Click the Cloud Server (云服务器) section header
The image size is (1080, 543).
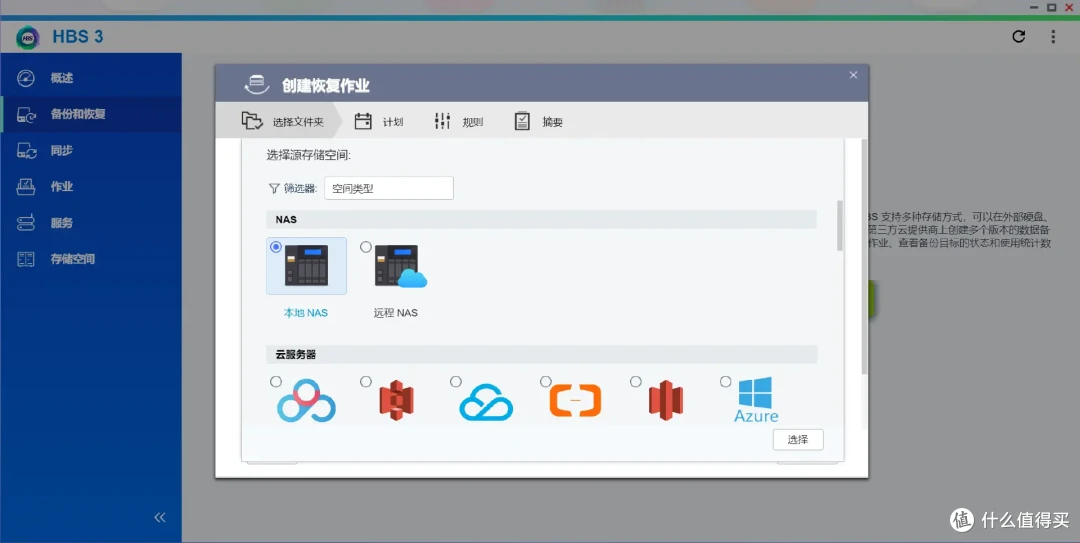pos(541,355)
